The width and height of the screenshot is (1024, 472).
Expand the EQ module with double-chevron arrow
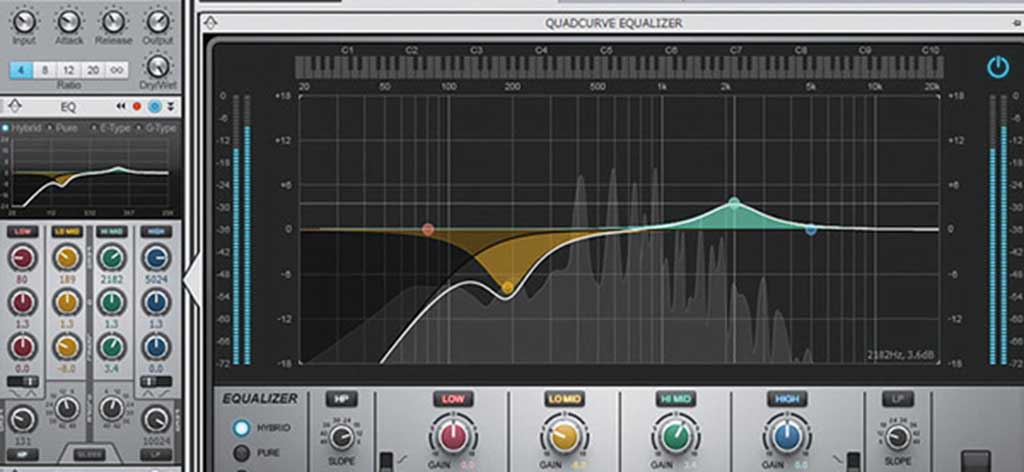pyautogui.click(x=170, y=106)
